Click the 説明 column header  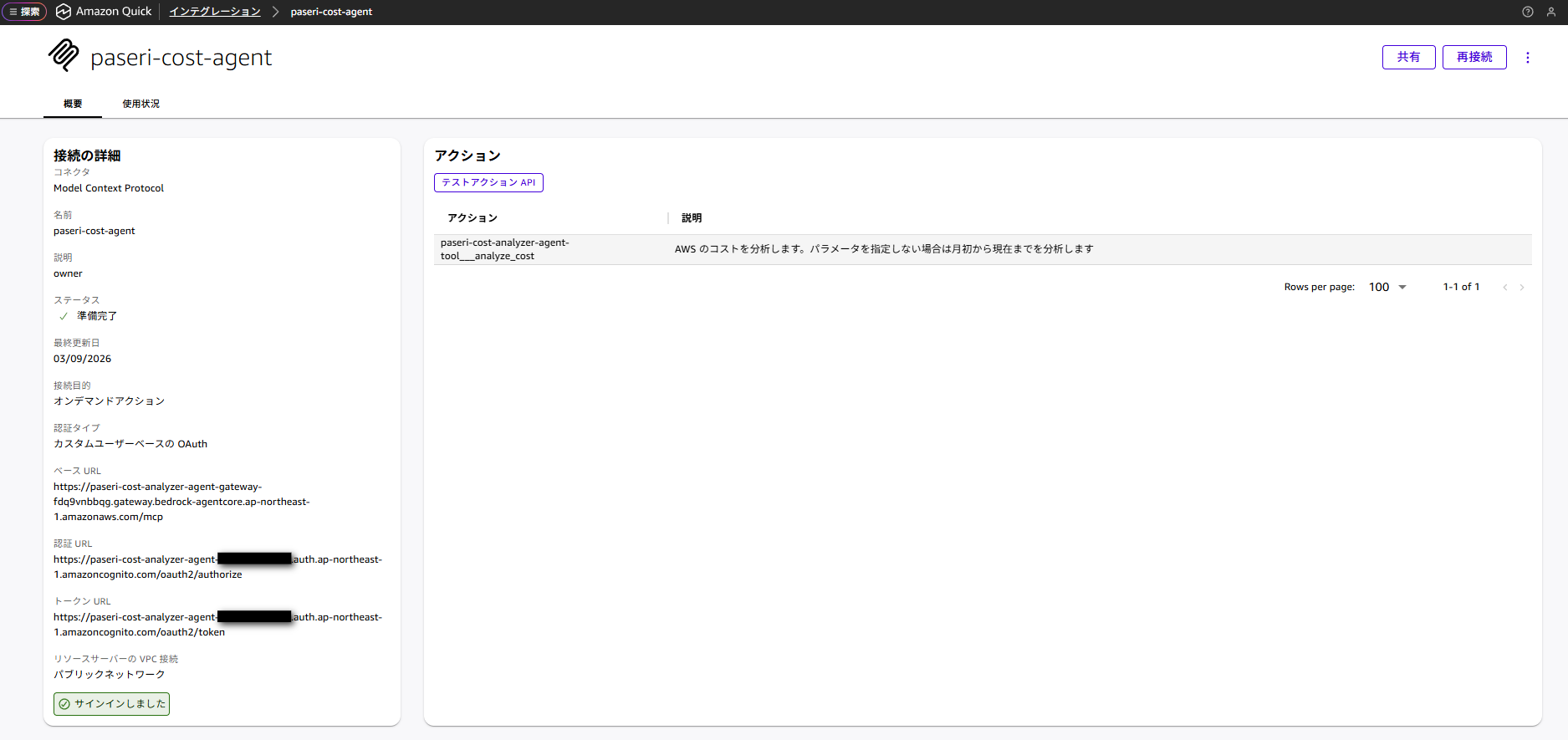(x=692, y=218)
